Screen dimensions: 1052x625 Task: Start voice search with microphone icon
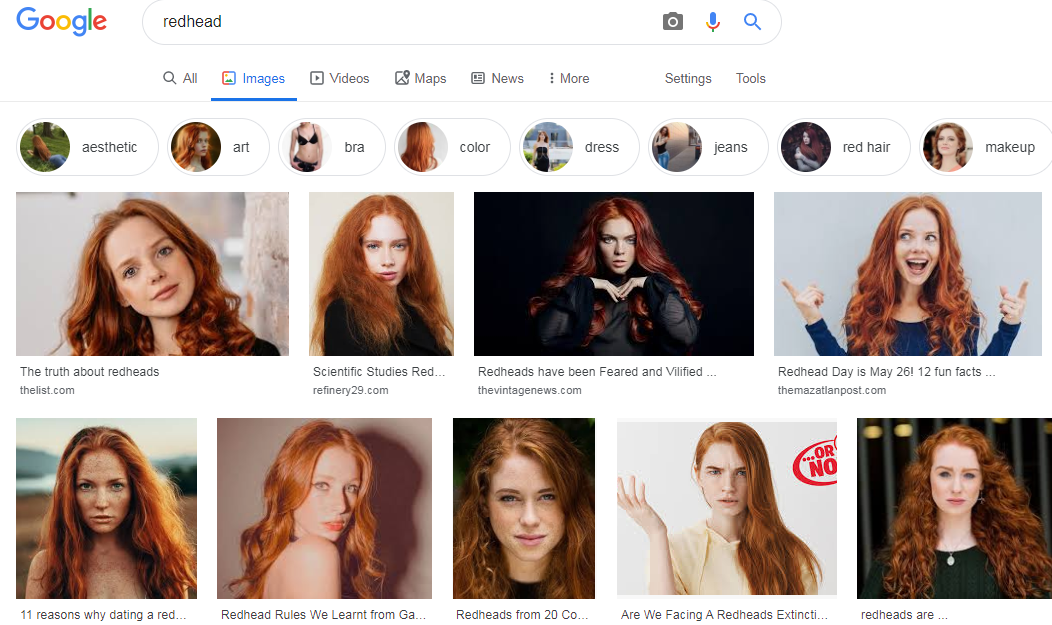click(x=713, y=21)
